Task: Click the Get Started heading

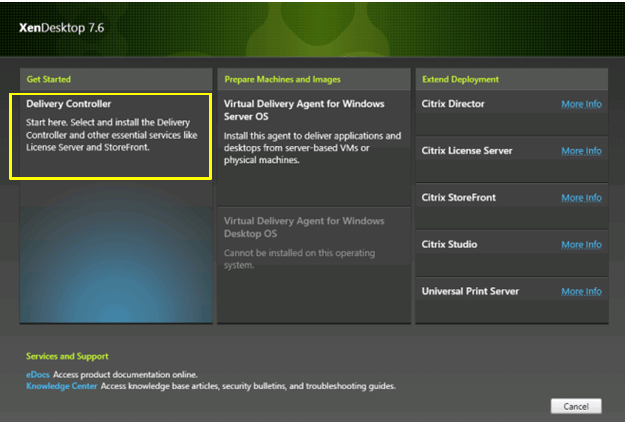Action: click(x=49, y=79)
